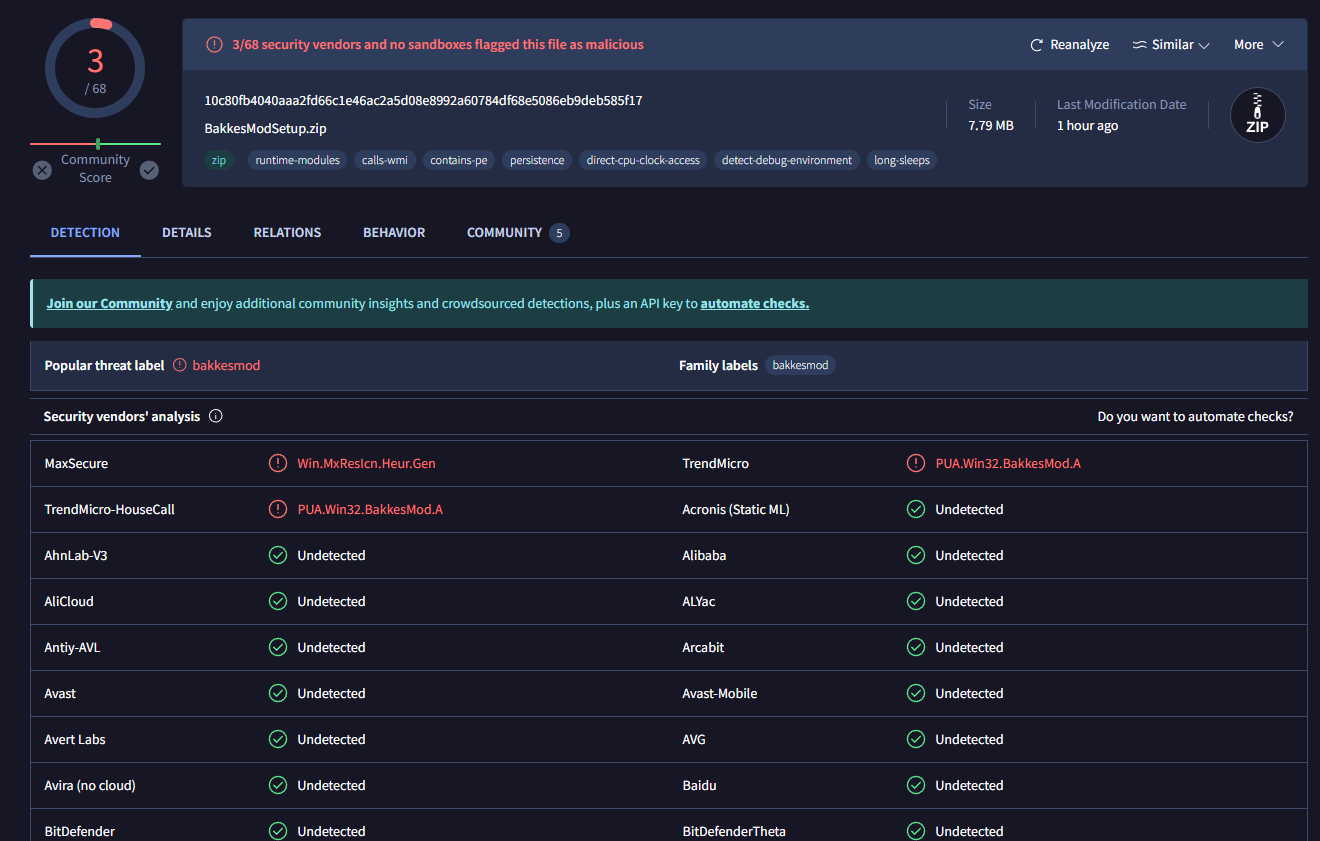1320x841 pixels.
Task: Click the green check icon for ALYac
Action: 916,601
